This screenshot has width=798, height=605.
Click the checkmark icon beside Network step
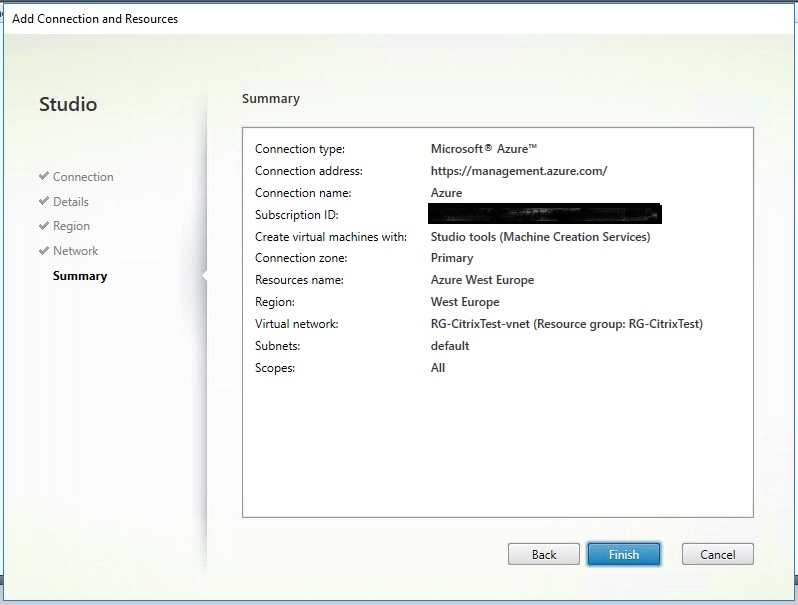coord(44,251)
